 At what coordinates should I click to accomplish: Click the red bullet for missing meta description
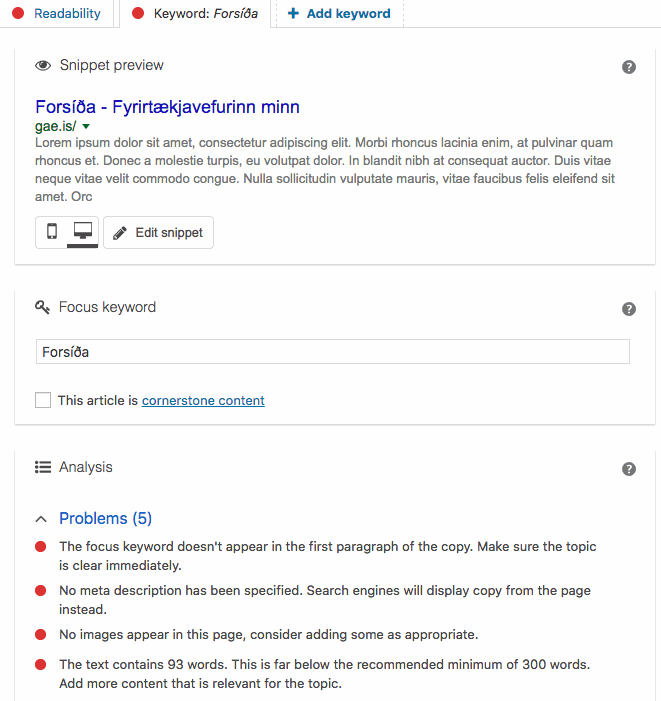pos(41,591)
